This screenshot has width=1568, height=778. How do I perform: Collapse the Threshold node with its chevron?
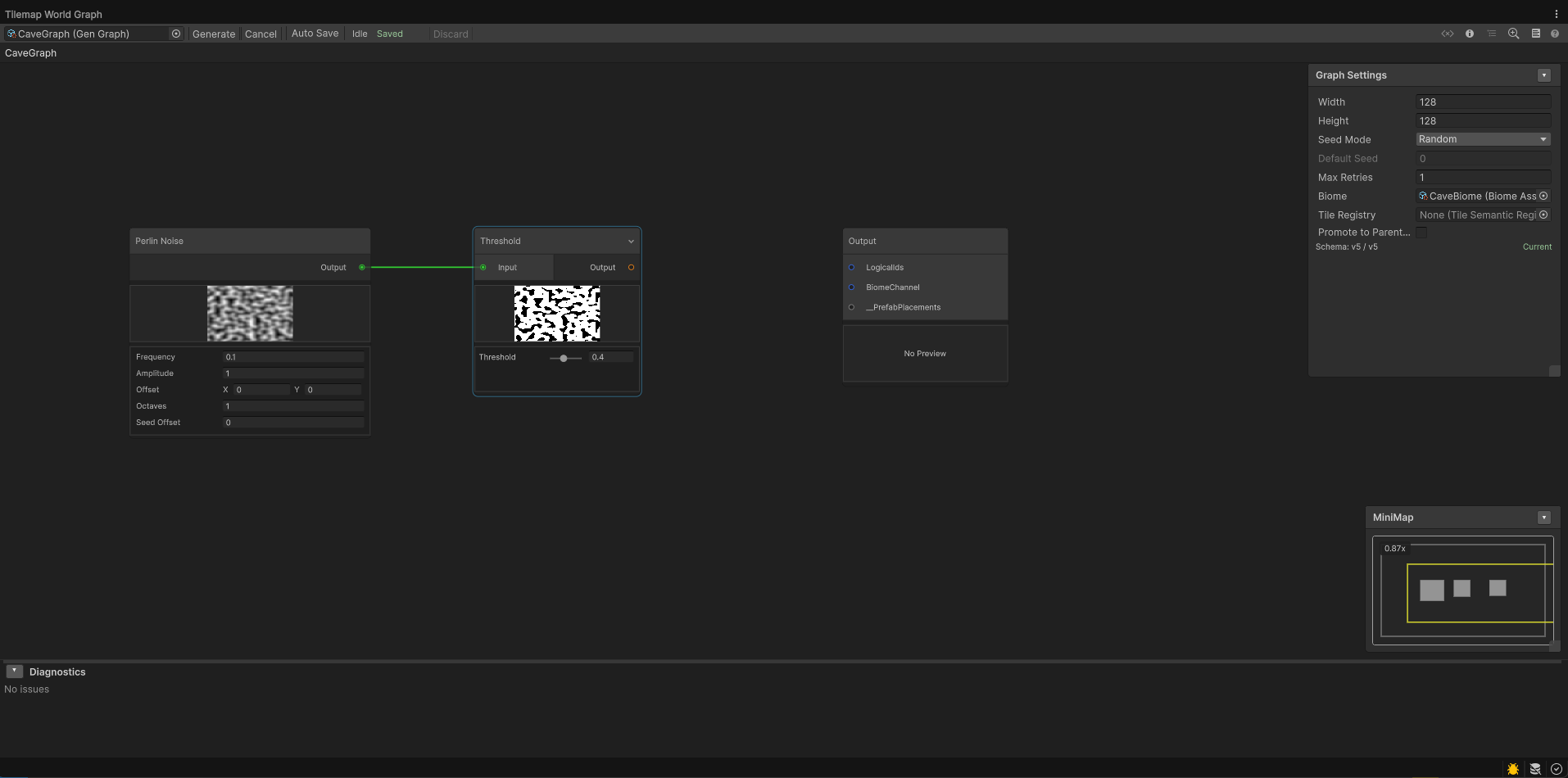[631, 242]
